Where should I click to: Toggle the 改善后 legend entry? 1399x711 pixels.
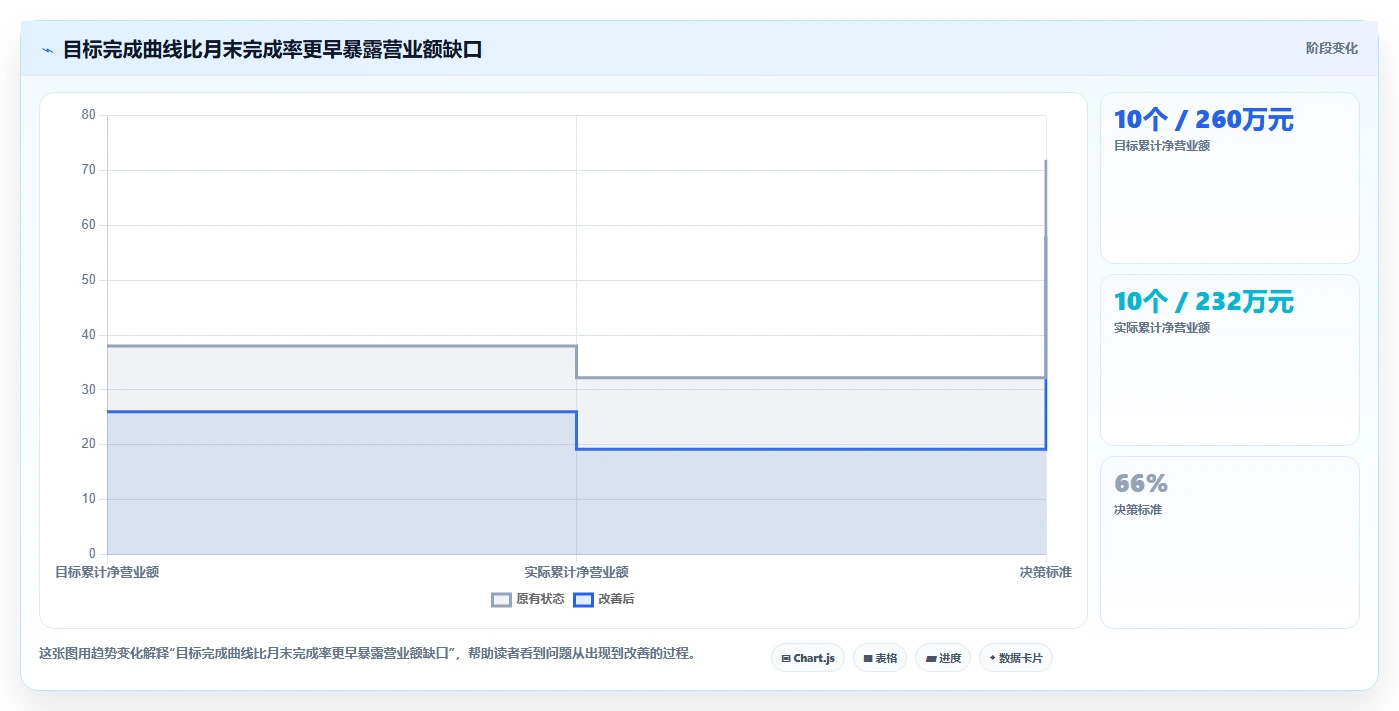click(604, 599)
